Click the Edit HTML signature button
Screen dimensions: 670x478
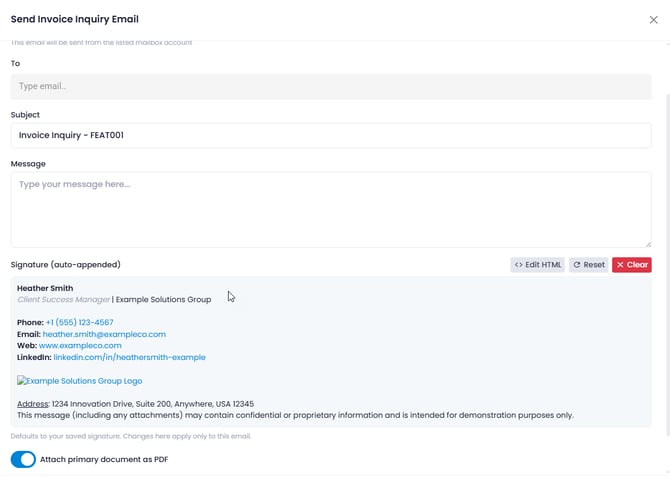(537, 265)
